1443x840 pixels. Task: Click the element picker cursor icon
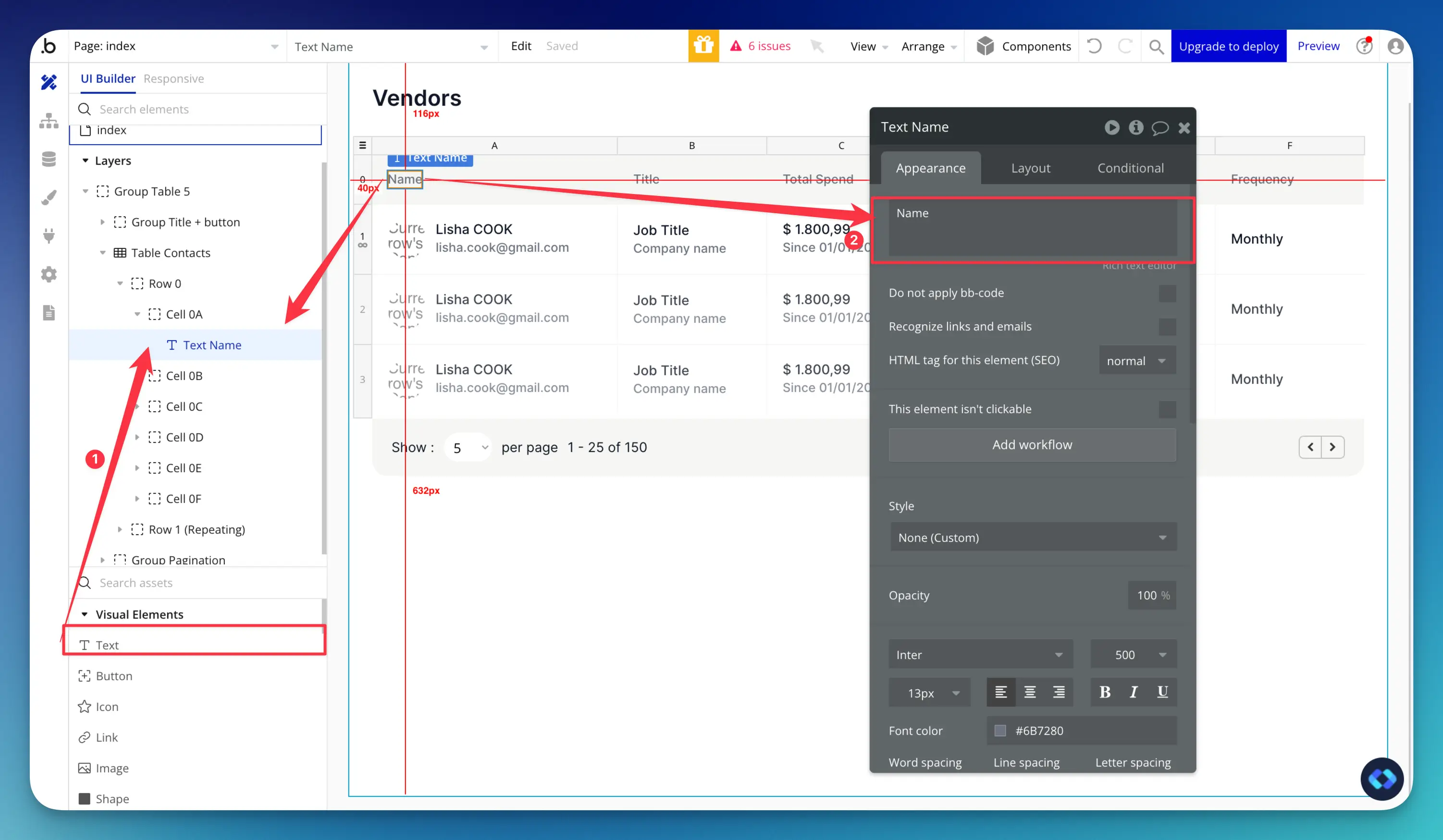point(817,46)
